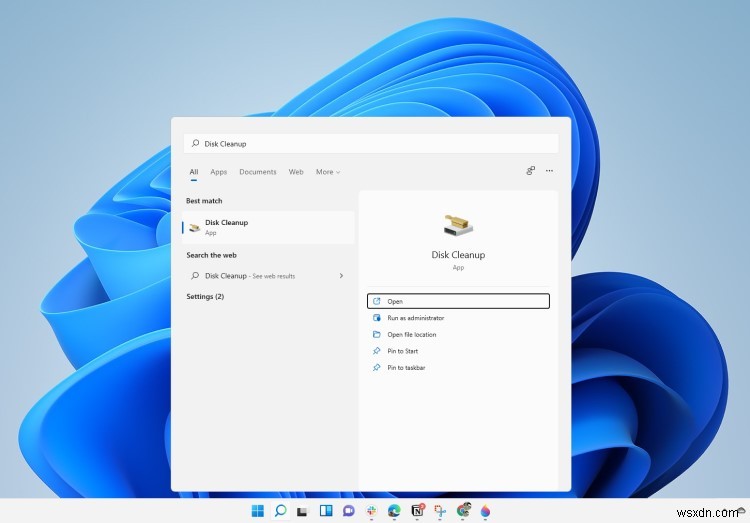Open Microsoft Edge from the taskbar
The image size is (750, 523).
[394, 511]
